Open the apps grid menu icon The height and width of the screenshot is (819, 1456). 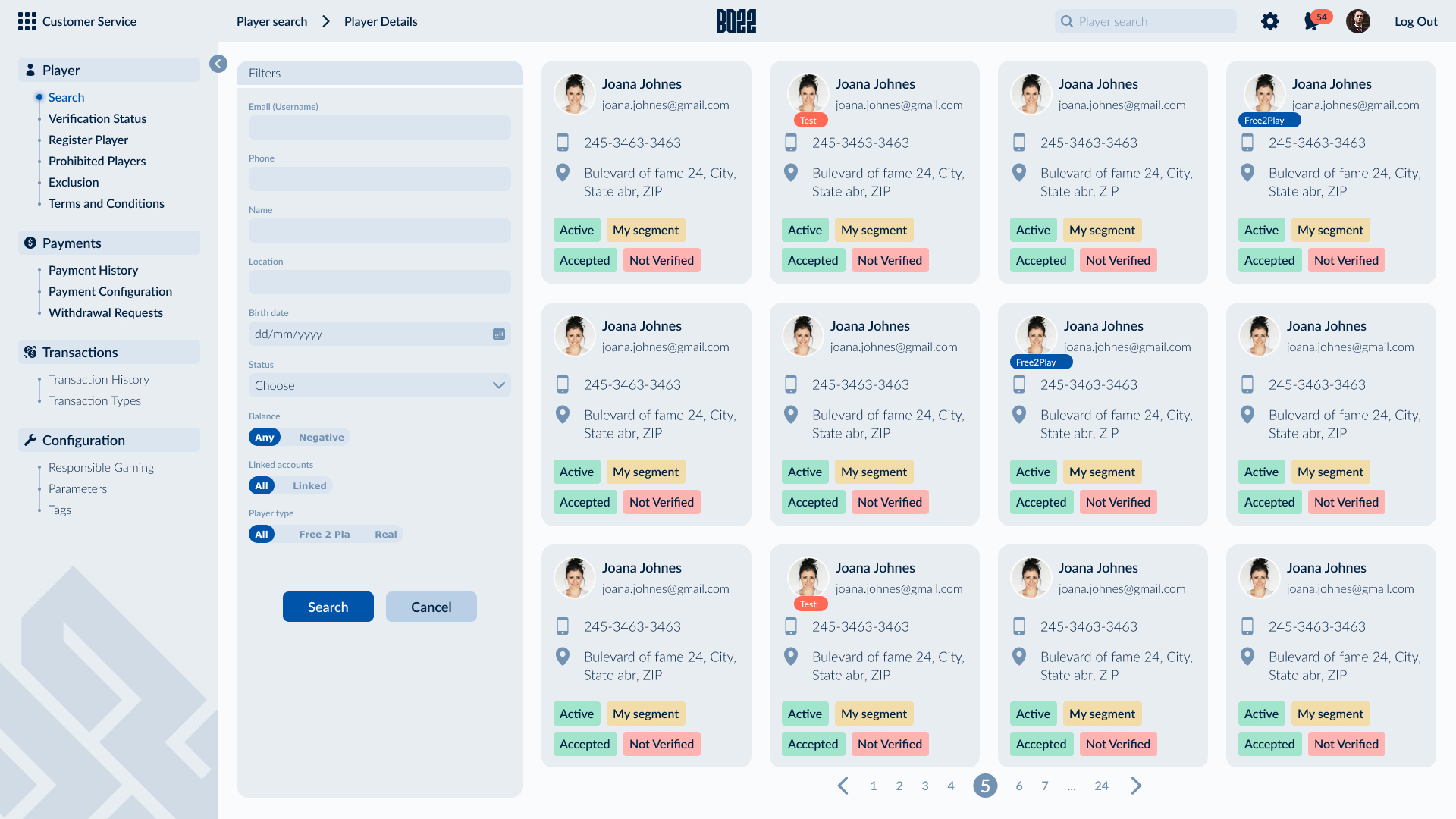pyautogui.click(x=27, y=21)
